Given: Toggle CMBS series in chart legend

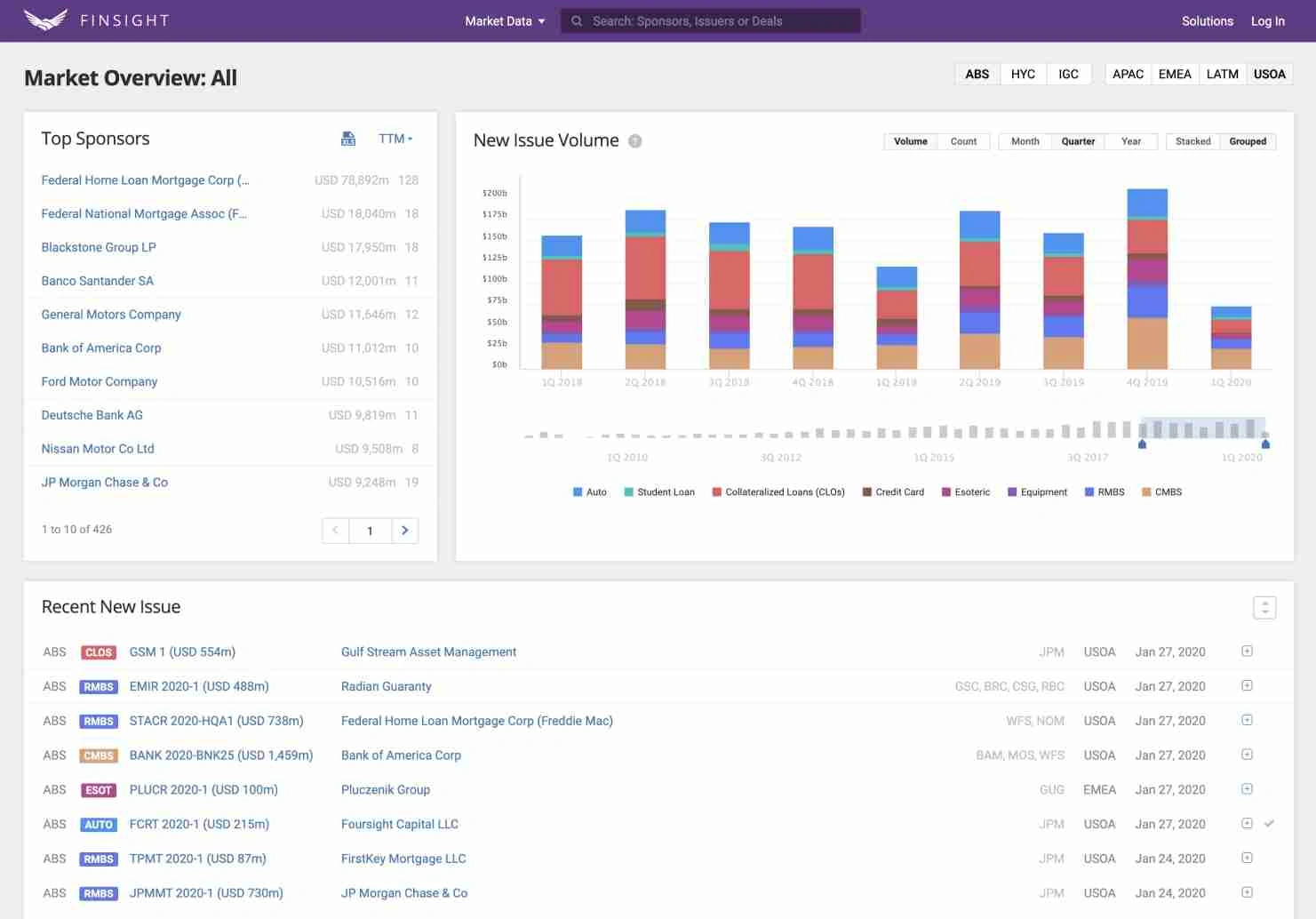Looking at the screenshot, I should [1162, 491].
